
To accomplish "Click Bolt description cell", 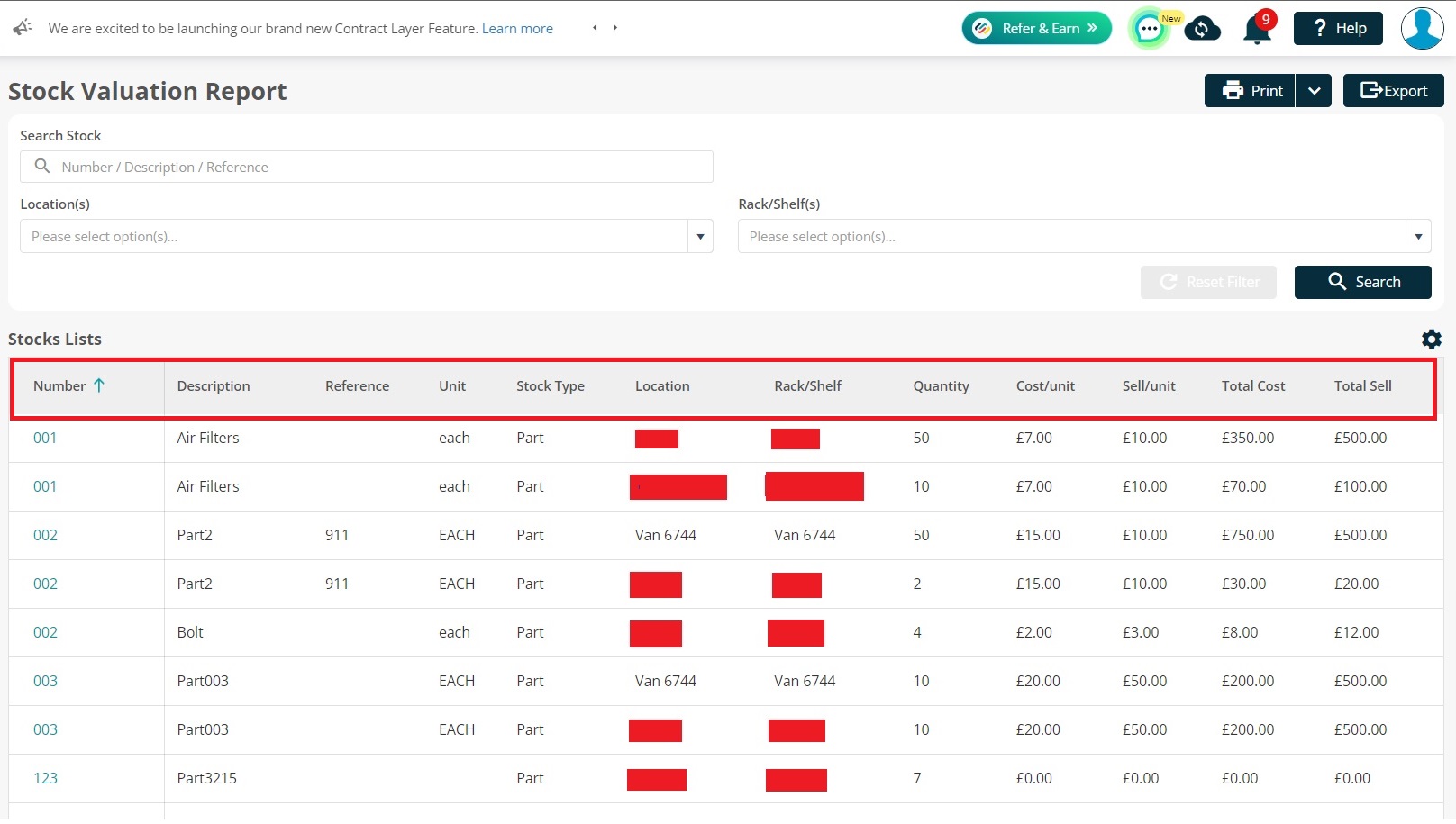I will 190,632.
